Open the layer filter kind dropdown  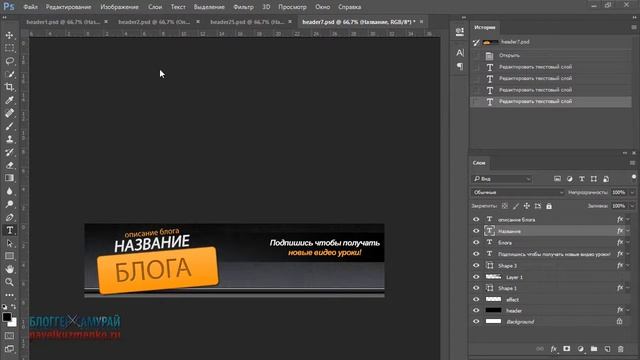tap(502, 179)
